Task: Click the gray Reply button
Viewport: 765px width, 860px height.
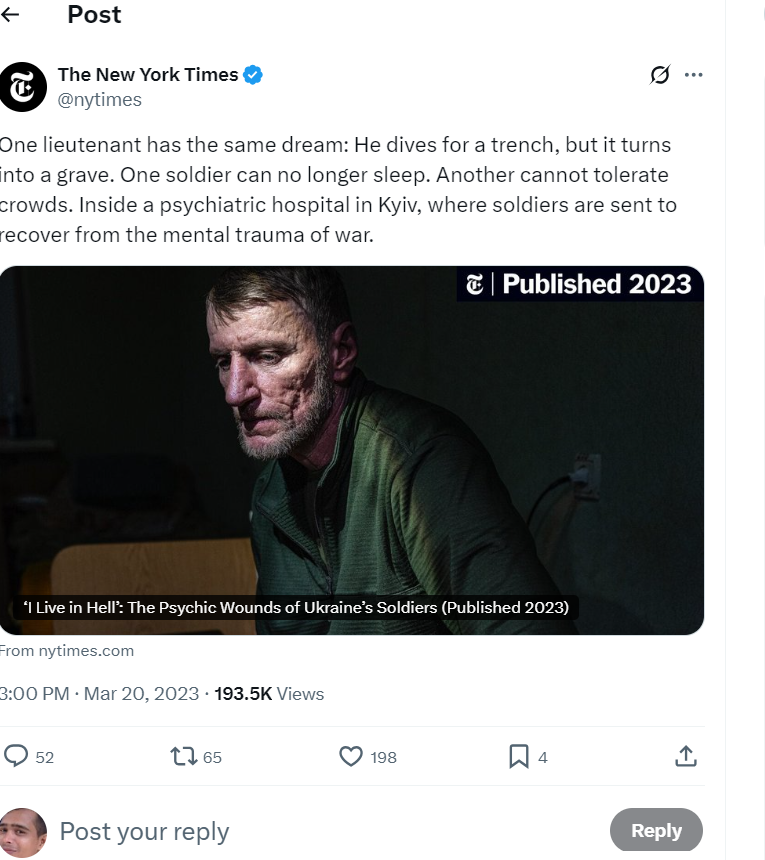Action: pos(656,830)
